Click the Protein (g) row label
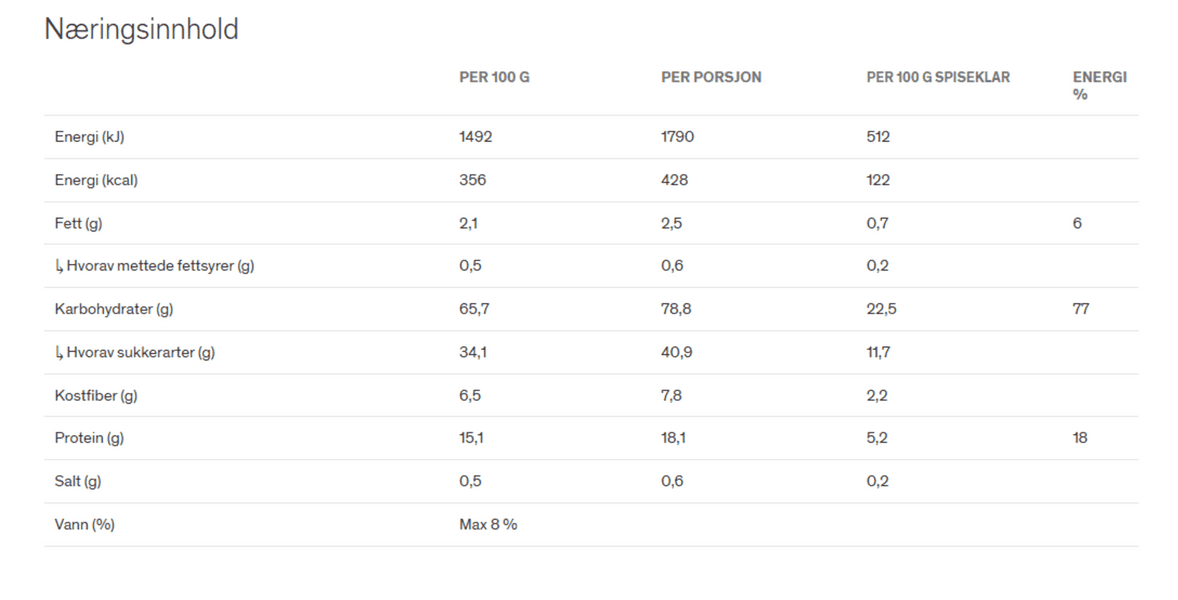The width and height of the screenshot is (1178, 600). 89,438
